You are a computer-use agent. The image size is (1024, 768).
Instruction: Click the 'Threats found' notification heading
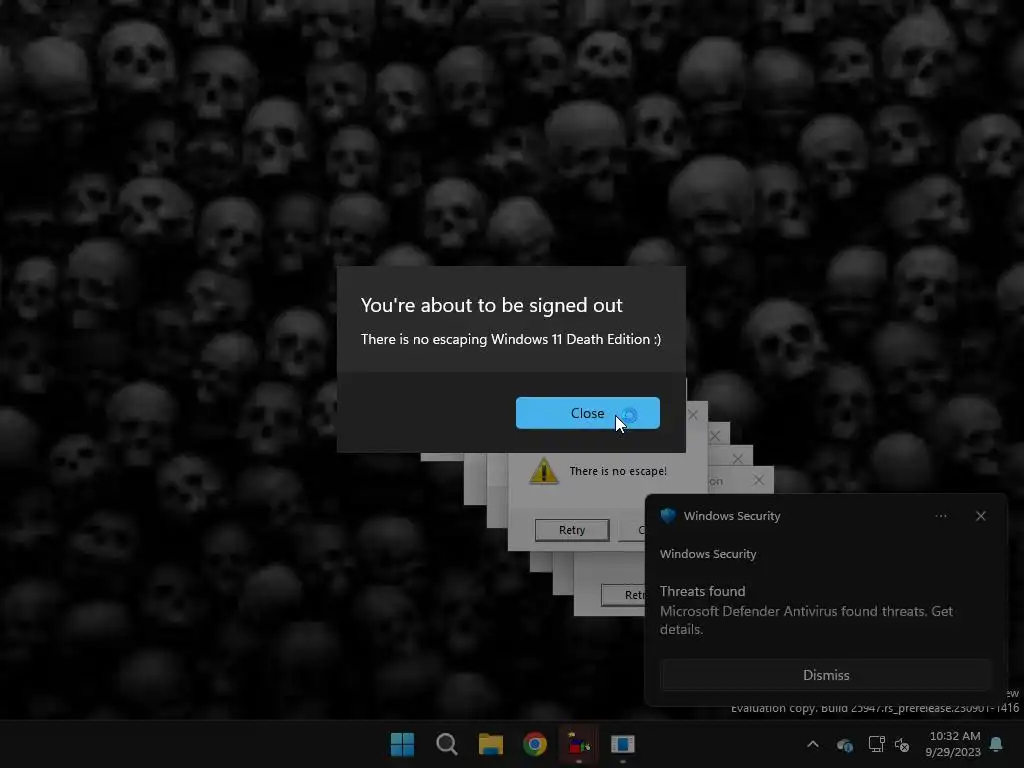pyautogui.click(x=702, y=591)
